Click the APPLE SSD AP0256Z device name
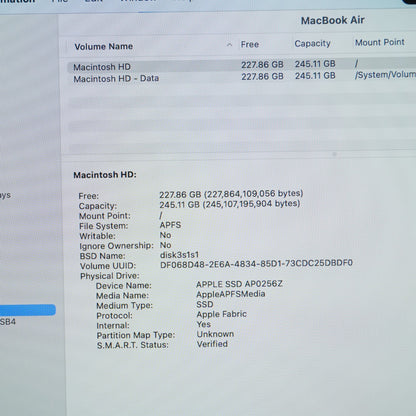This screenshot has width=416, height=416. [x=239, y=284]
